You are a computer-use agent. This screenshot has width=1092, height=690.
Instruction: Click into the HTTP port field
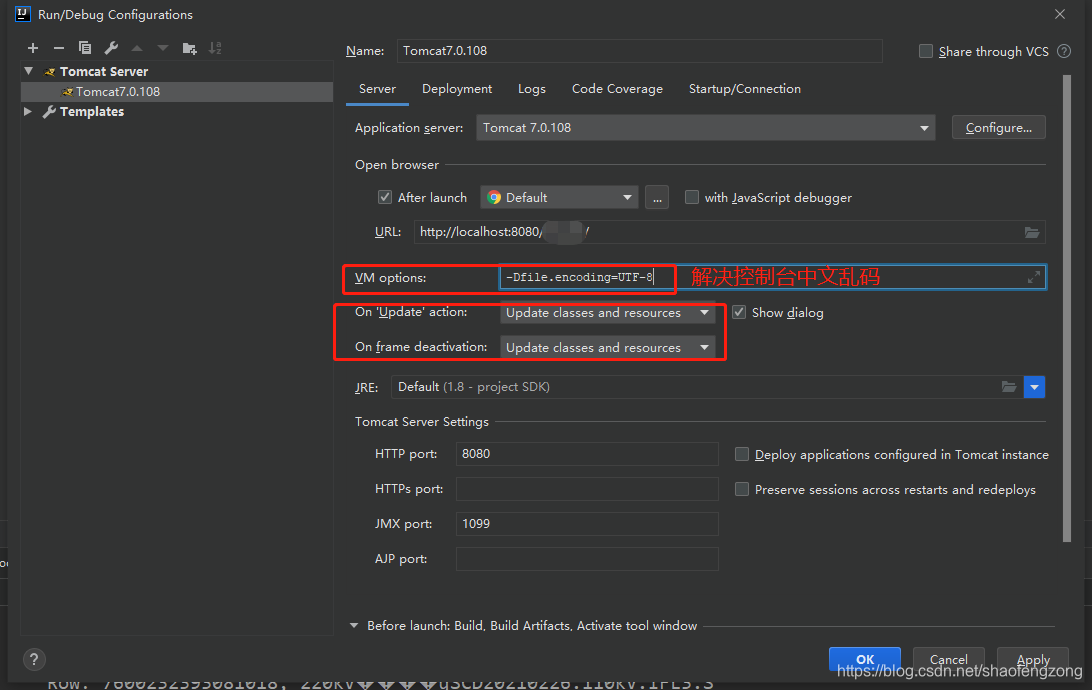587,454
